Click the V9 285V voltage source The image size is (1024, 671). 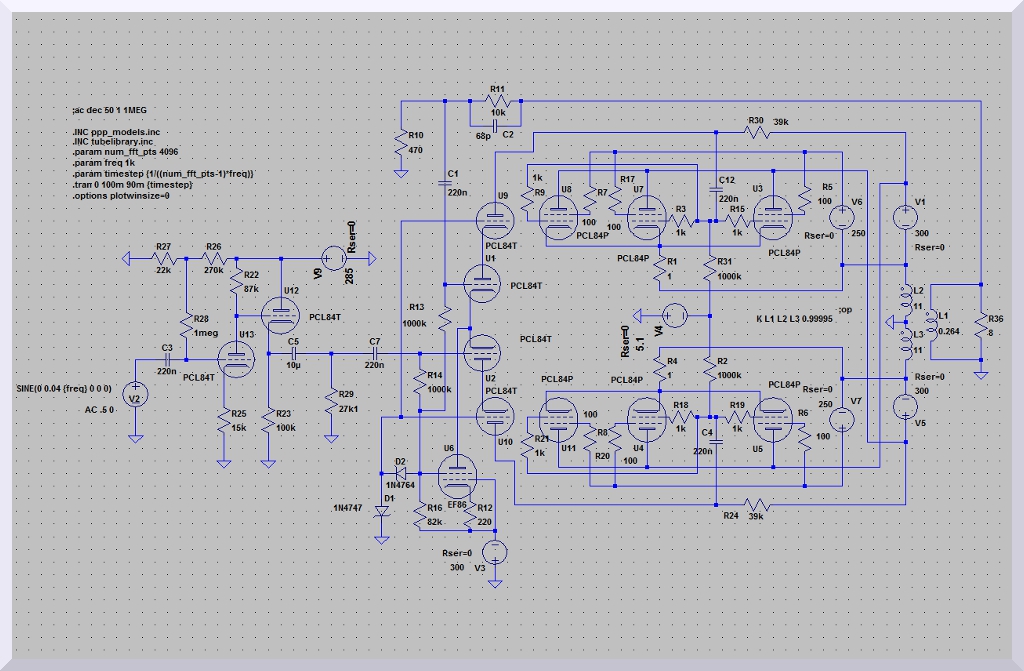point(331,259)
